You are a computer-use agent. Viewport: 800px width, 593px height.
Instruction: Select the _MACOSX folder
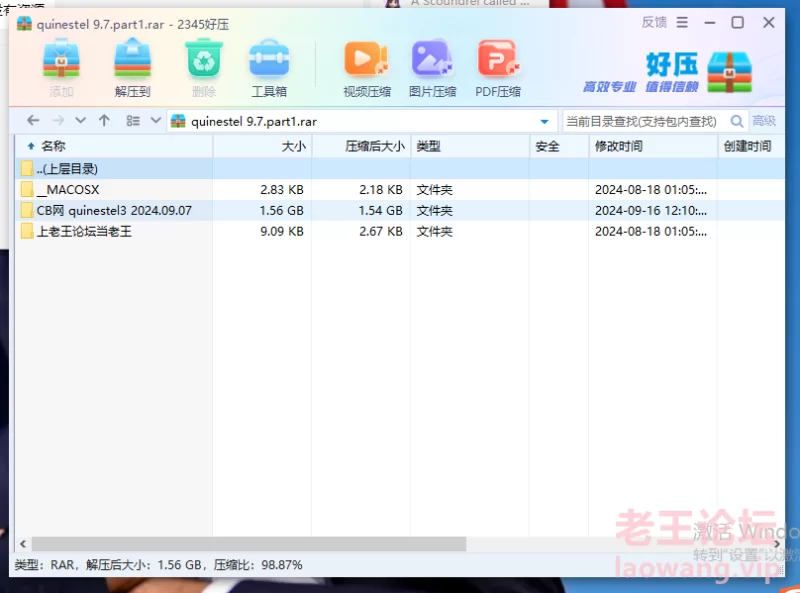400,189
